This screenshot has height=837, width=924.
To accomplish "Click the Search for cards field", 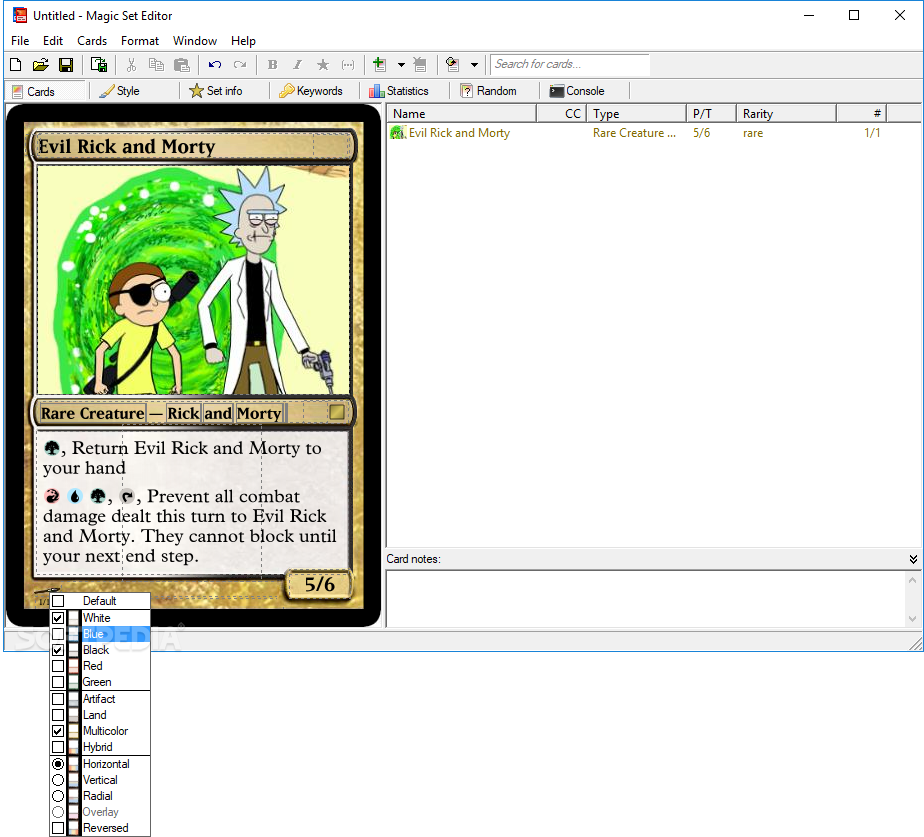I will click(x=570, y=64).
